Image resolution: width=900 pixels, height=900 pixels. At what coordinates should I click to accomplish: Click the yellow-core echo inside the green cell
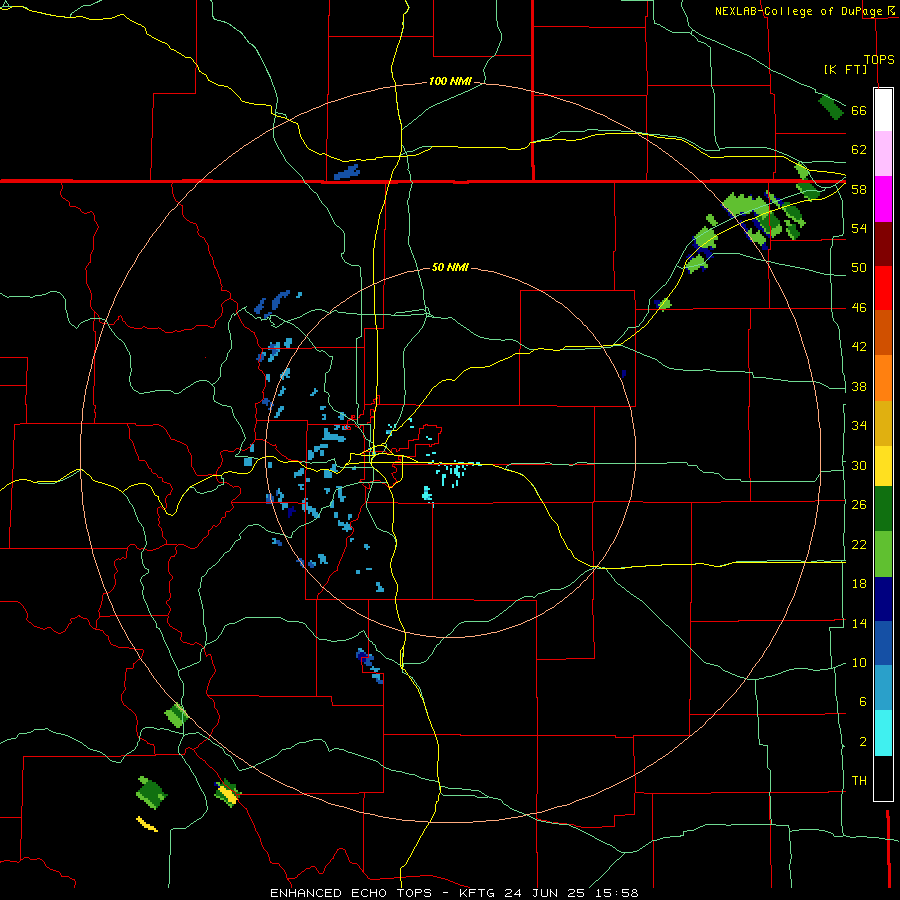228,796
